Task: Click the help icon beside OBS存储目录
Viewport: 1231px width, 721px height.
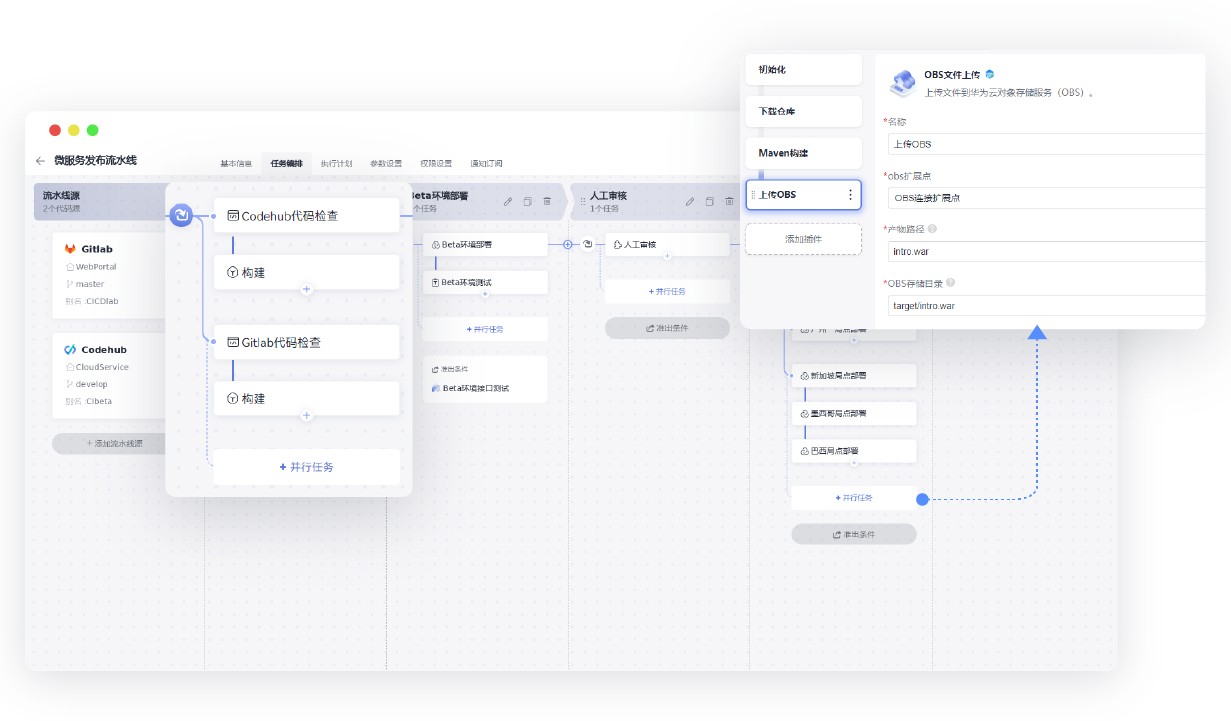Action: pos(950,283)
